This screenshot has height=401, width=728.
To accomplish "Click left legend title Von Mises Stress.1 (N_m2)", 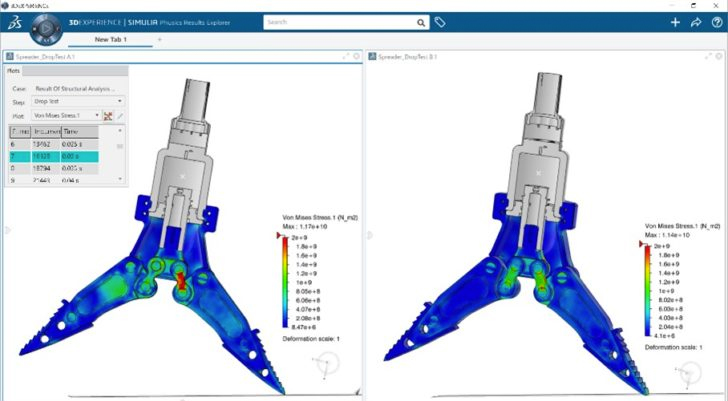I will [320, 217].
